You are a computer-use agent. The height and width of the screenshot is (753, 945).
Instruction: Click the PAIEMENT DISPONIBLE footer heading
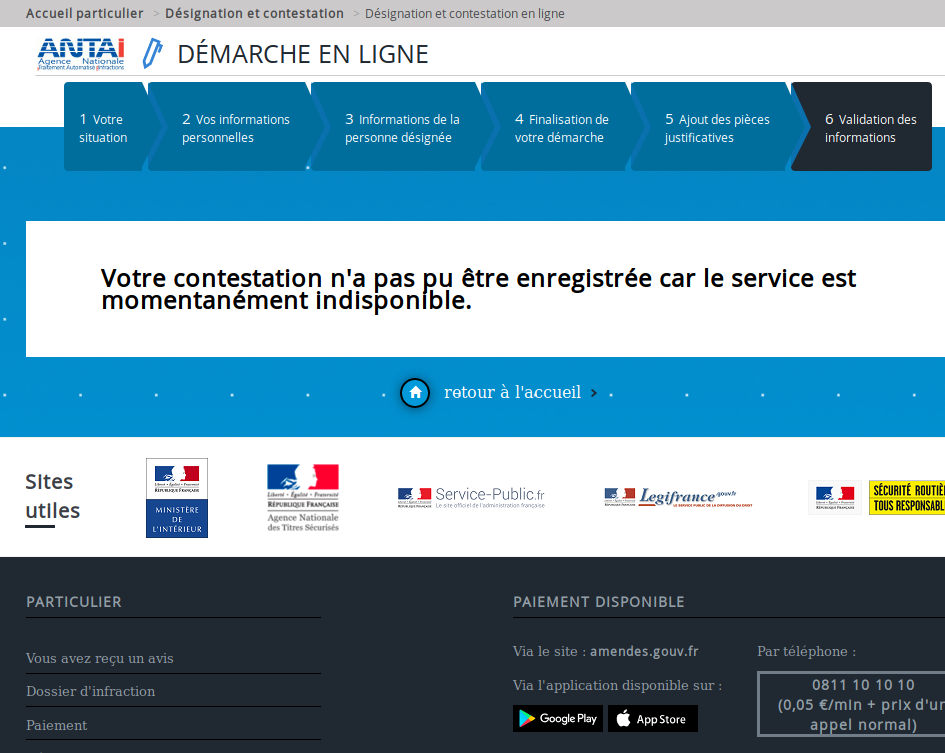[598, 602]
